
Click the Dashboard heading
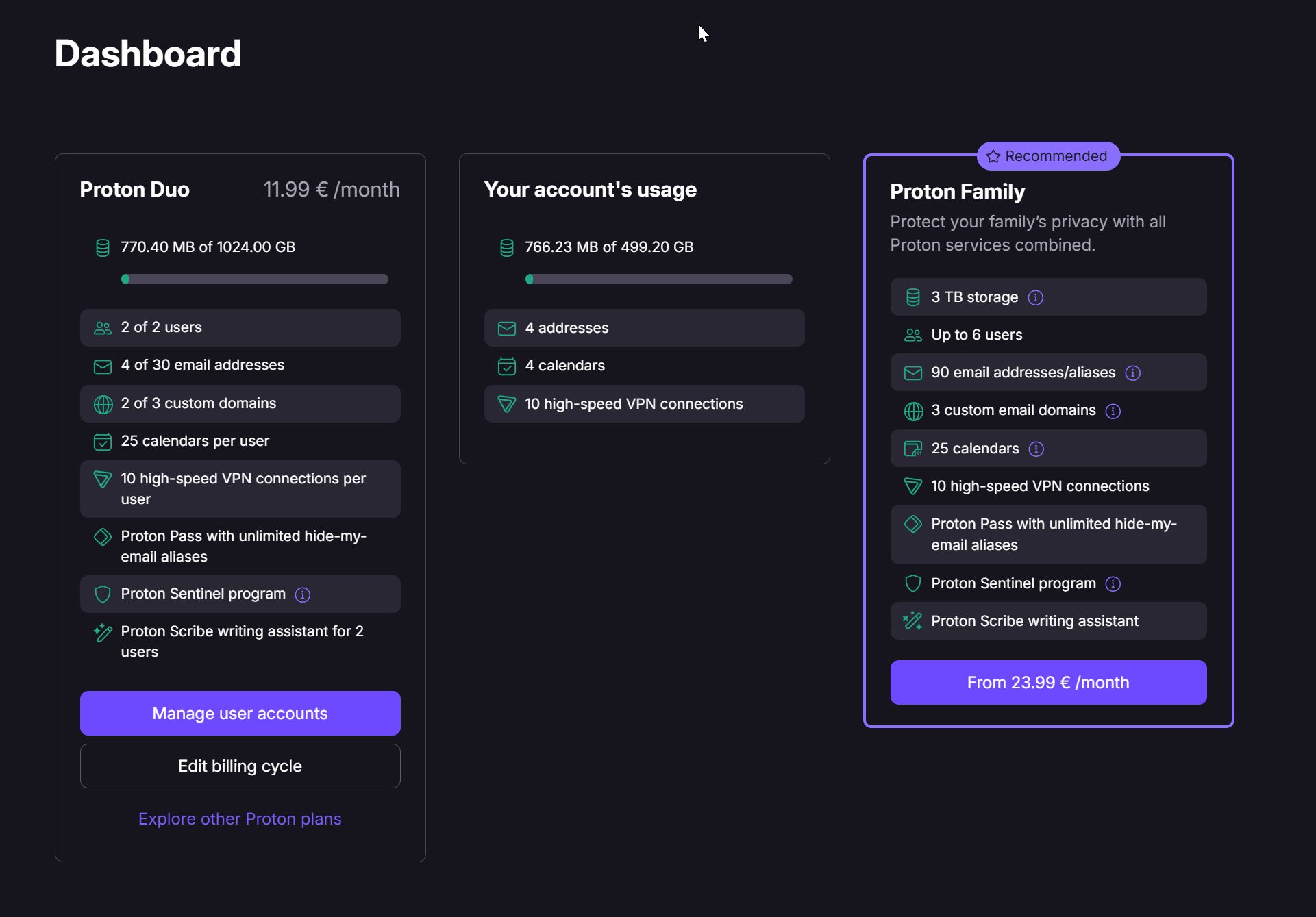tap(148, 54)
